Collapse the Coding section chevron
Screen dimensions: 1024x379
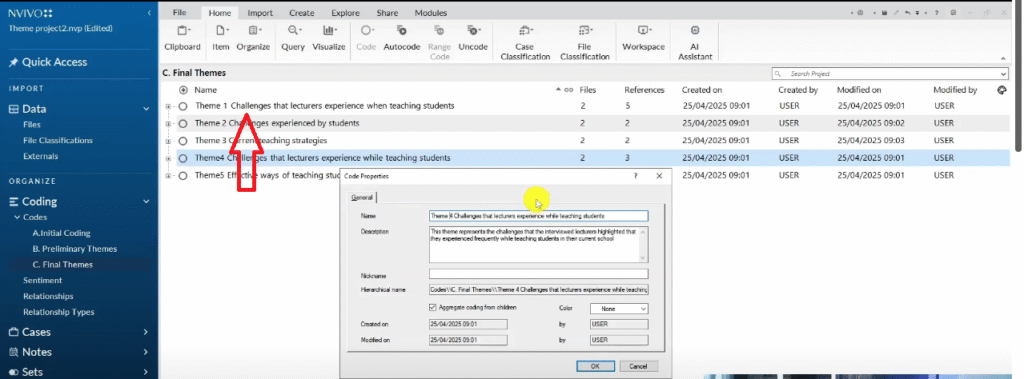[x=146, y=202]
